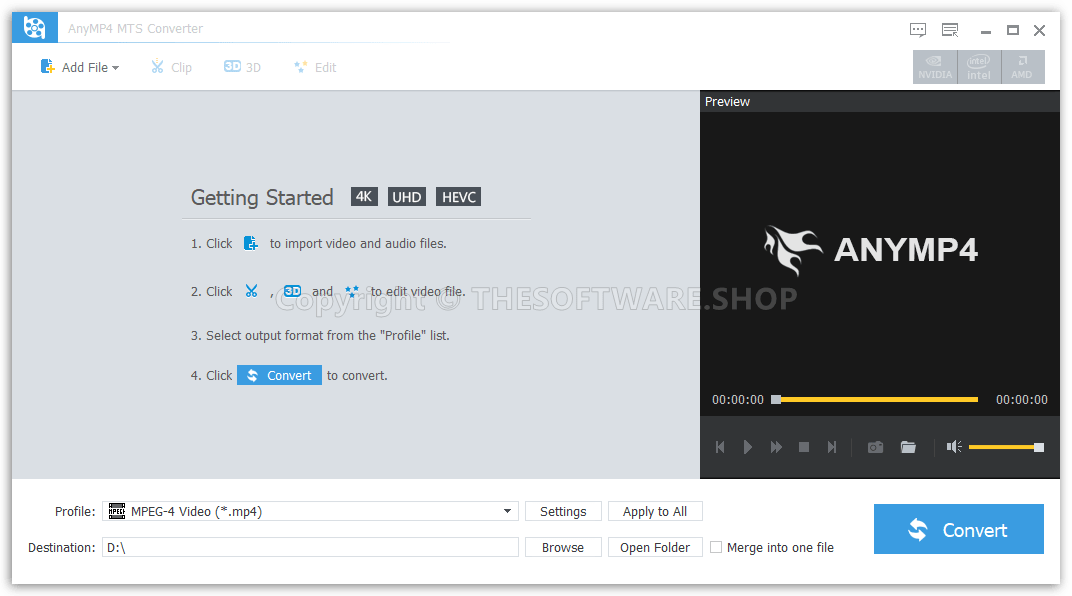Select the 3D toolbar option
This screenshot has width=1072, height=596.
click(242, 67)
